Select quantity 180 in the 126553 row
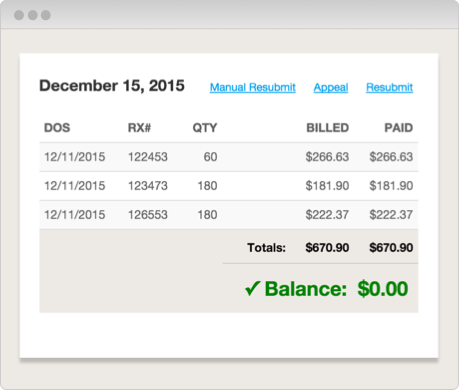 coord(207,215)
